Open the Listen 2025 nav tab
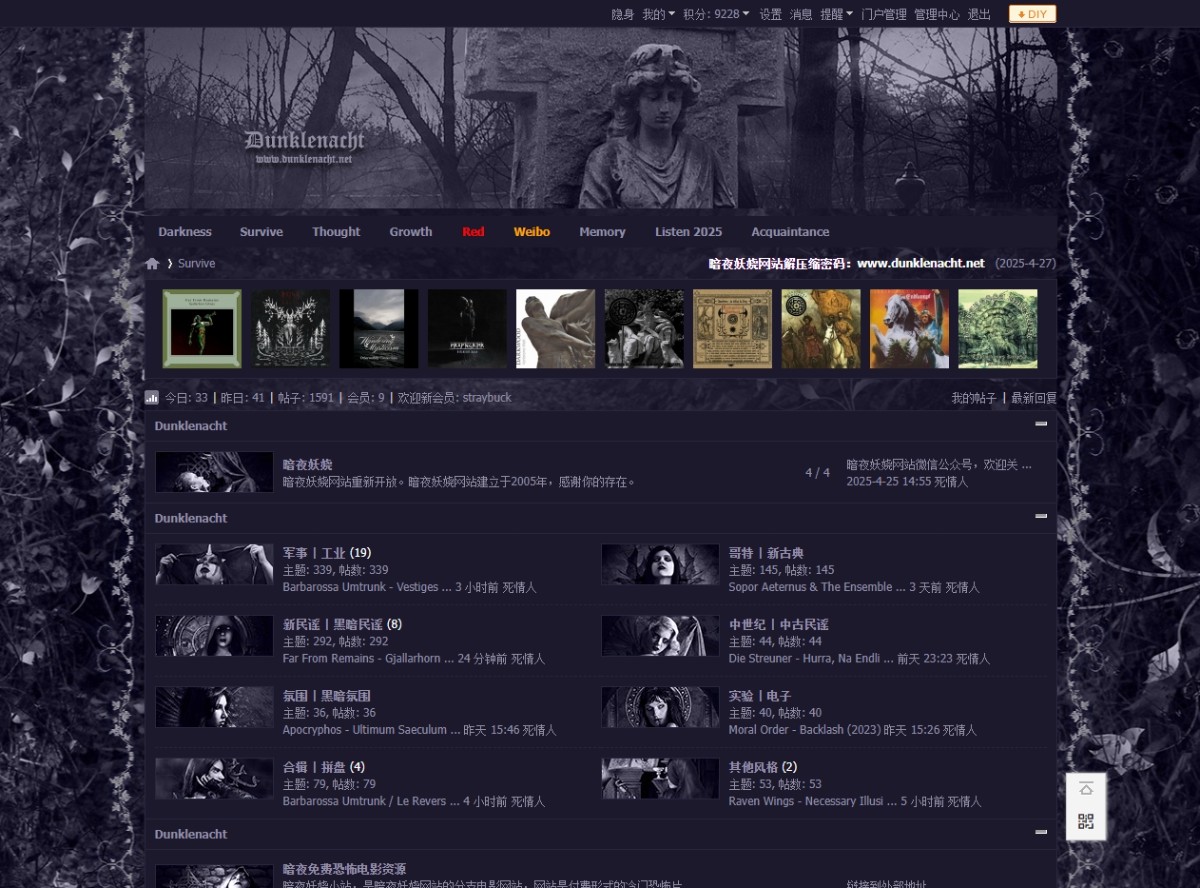The width and height of the screenshot is (1200, 888). pos(688,232)
